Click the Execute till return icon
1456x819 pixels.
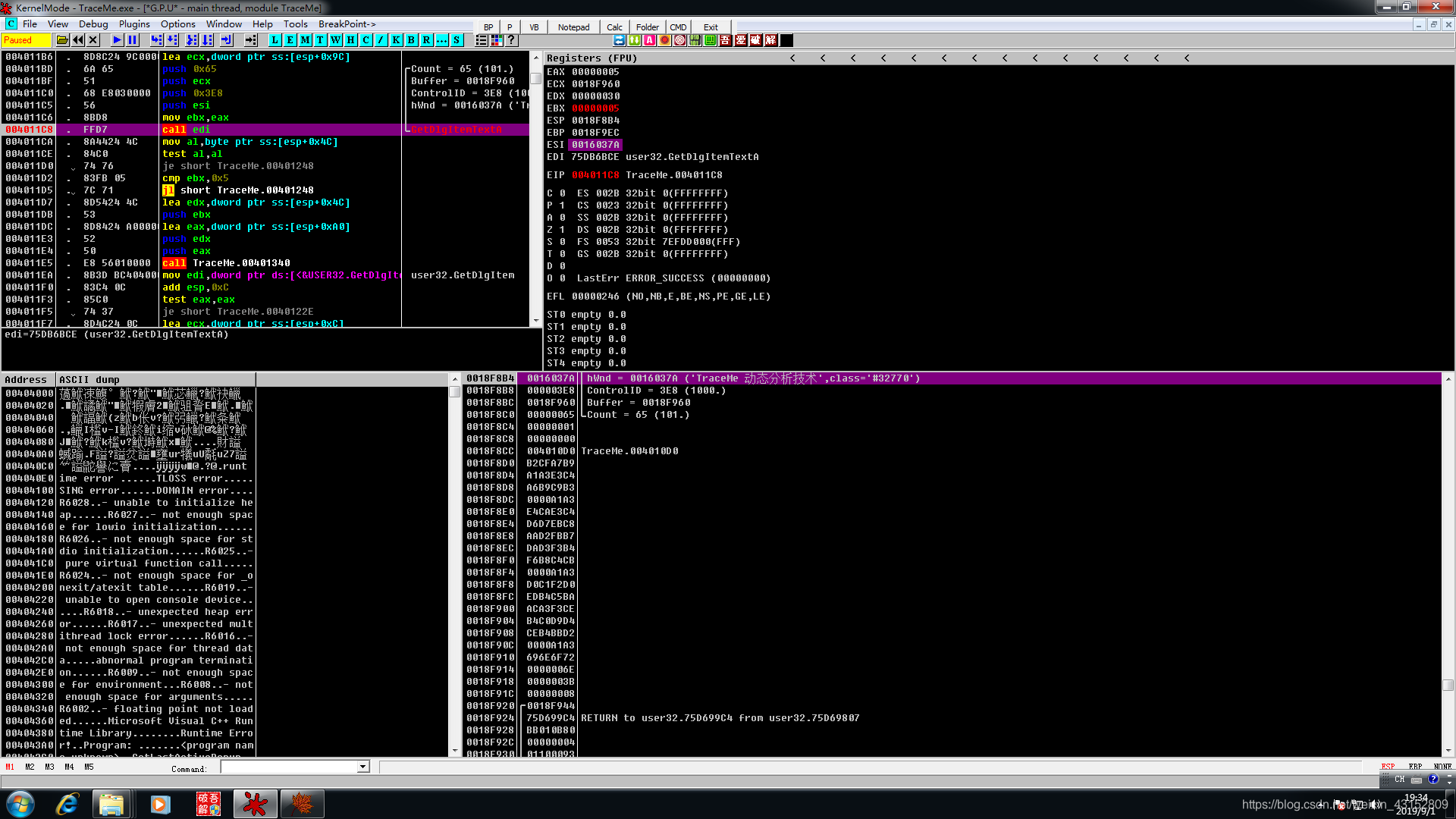(x=226, y=40)
